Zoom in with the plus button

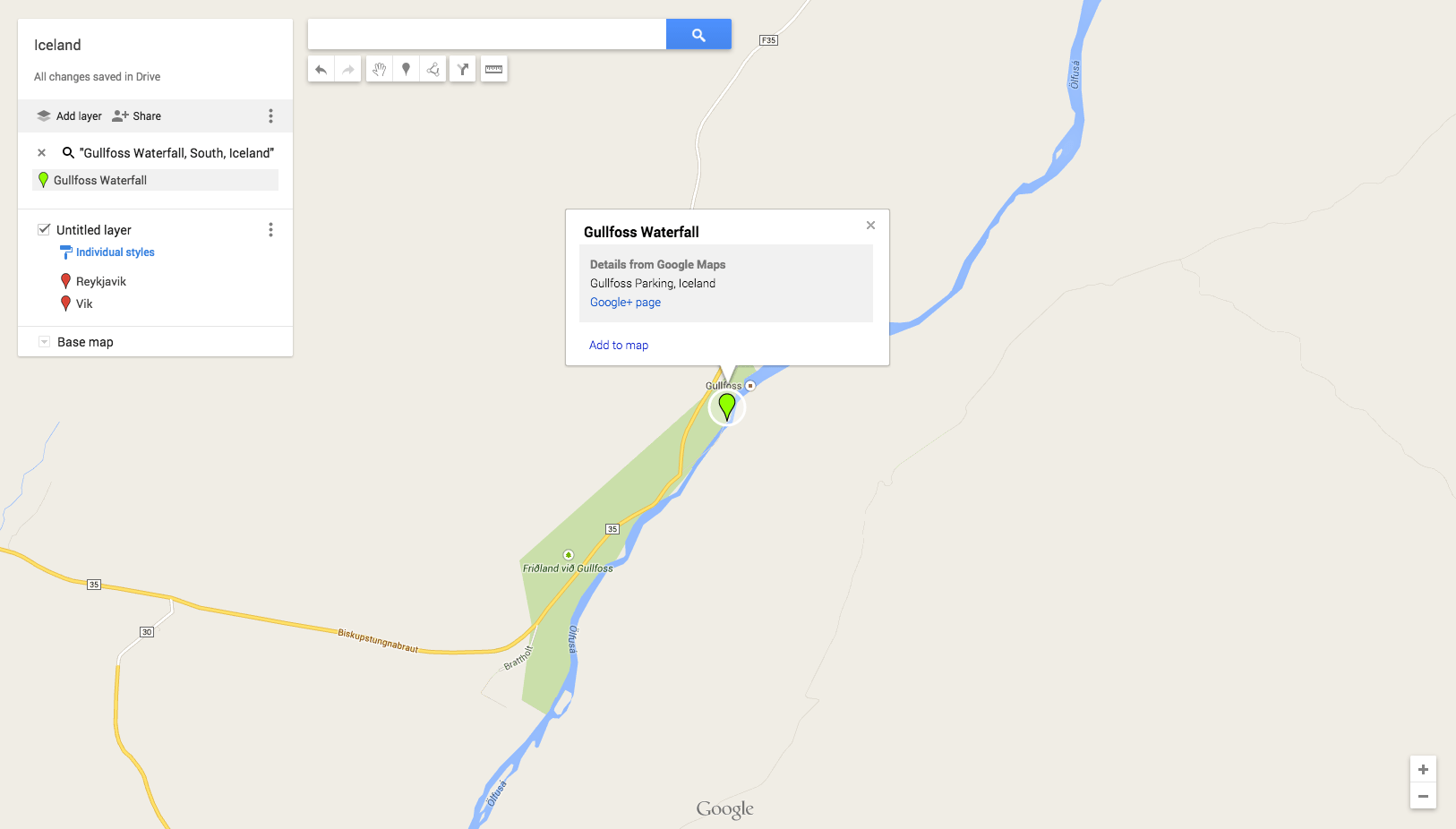click(x=1423, y=769)
